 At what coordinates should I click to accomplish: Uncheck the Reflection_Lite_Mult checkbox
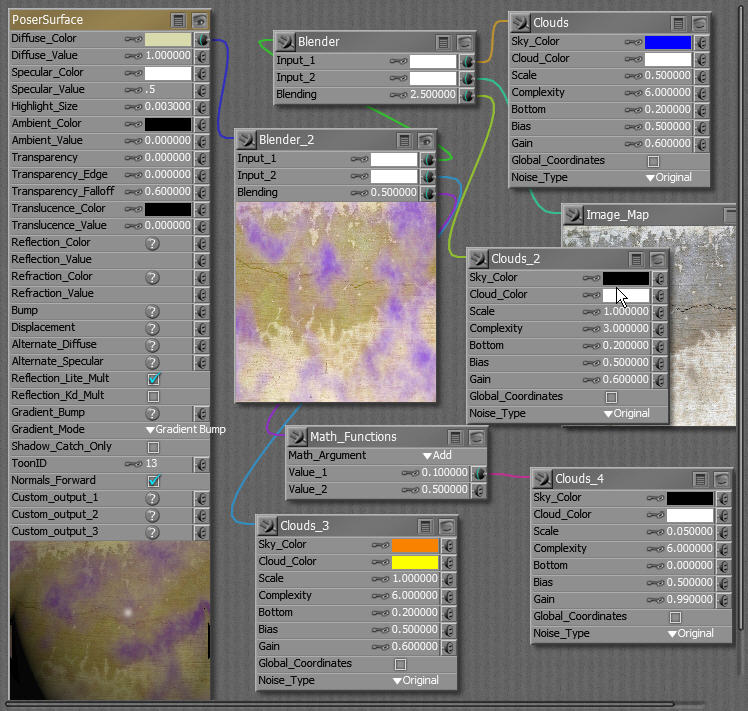(154, 379)
